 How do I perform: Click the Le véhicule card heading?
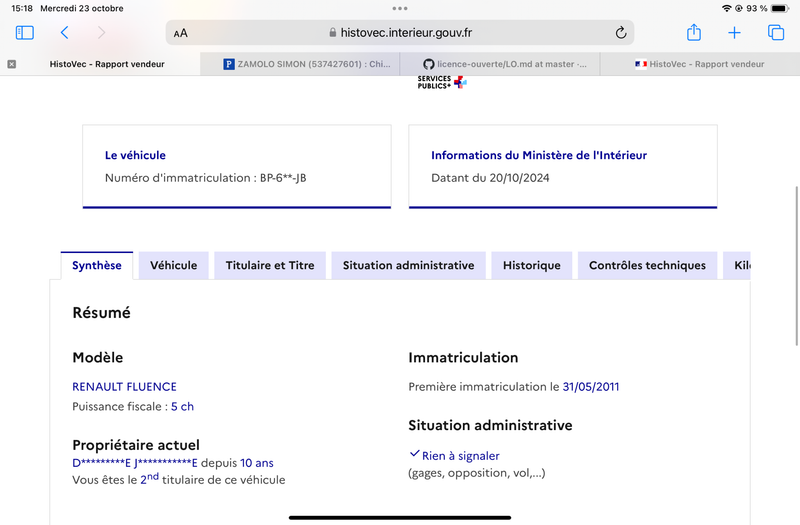(x=135, y=155)
